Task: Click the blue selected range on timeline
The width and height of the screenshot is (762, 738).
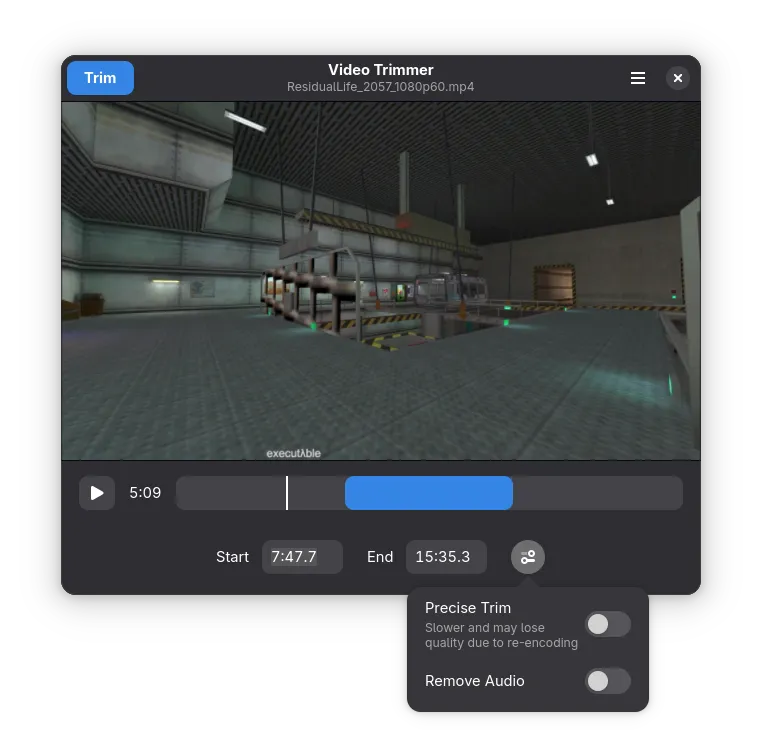Action: pos(429,493)
